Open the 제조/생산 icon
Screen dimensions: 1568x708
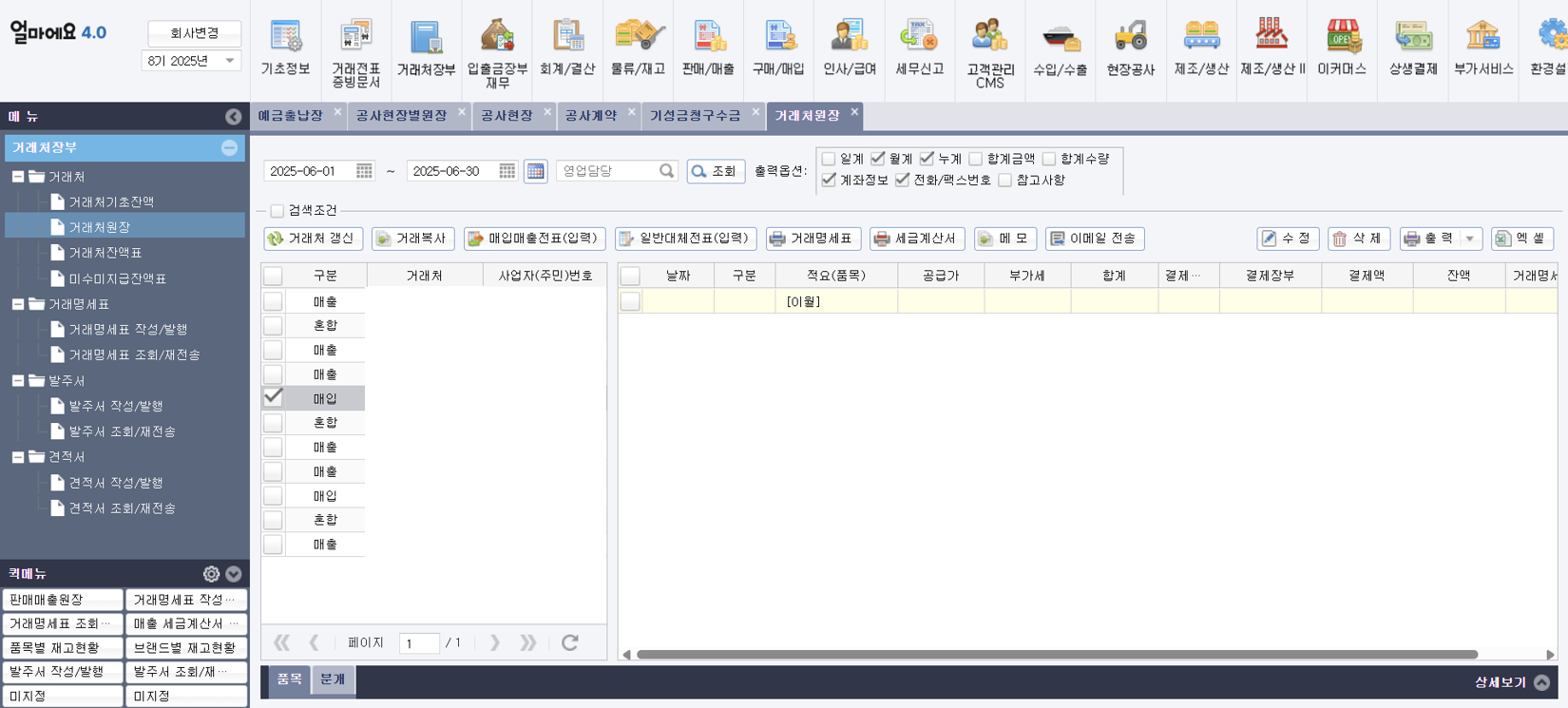1201,48
